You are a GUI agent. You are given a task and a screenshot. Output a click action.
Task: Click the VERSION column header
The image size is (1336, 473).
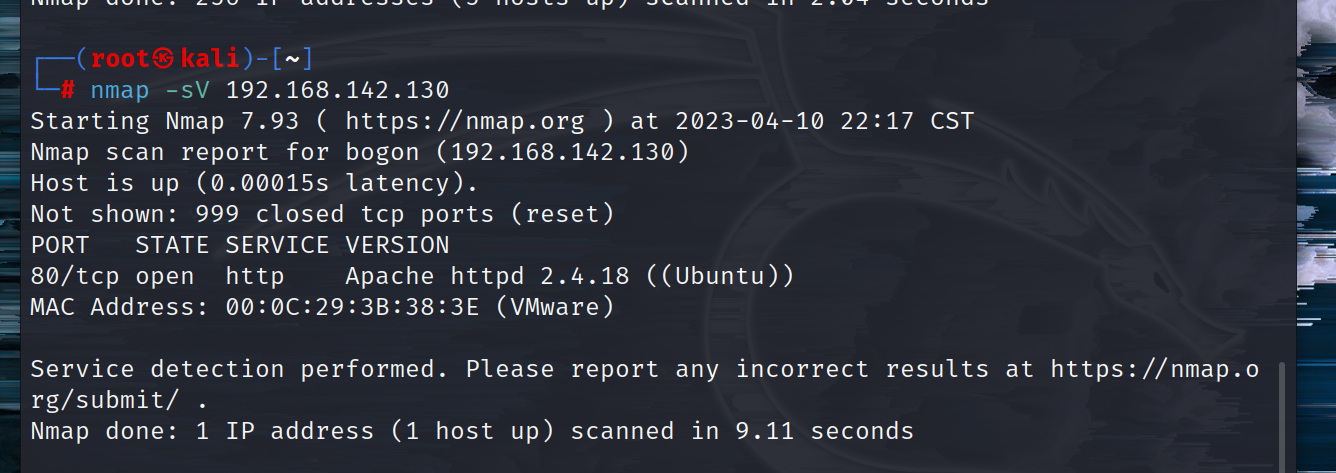click(x=397, y=245)
